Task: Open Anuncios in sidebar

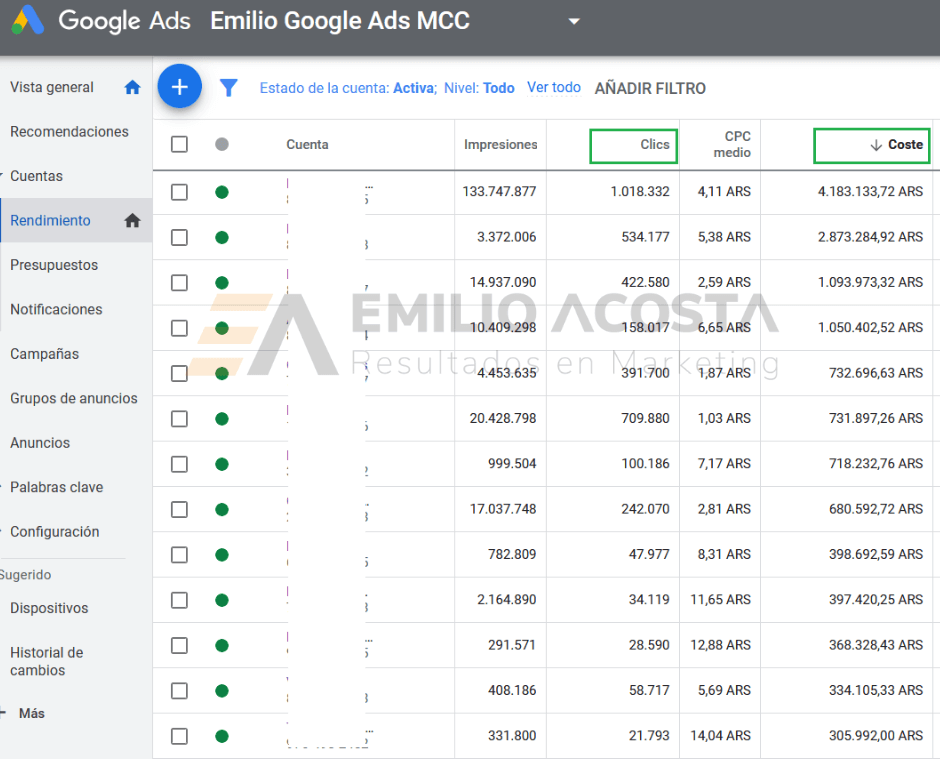Action: point(40,442)
